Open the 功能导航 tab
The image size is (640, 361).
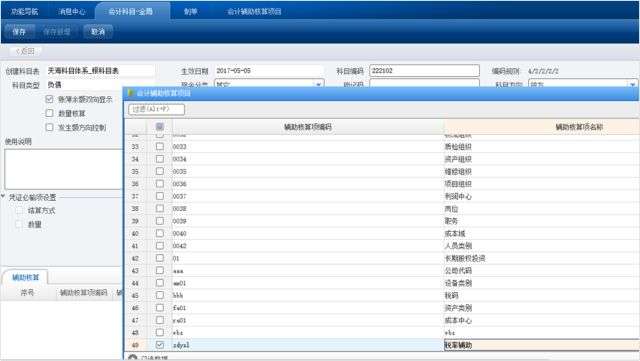point(24,11)
